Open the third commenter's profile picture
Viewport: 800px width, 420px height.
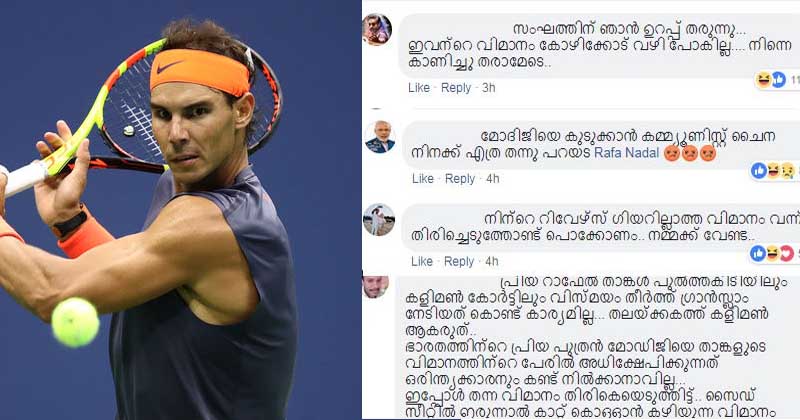[379, 220]
